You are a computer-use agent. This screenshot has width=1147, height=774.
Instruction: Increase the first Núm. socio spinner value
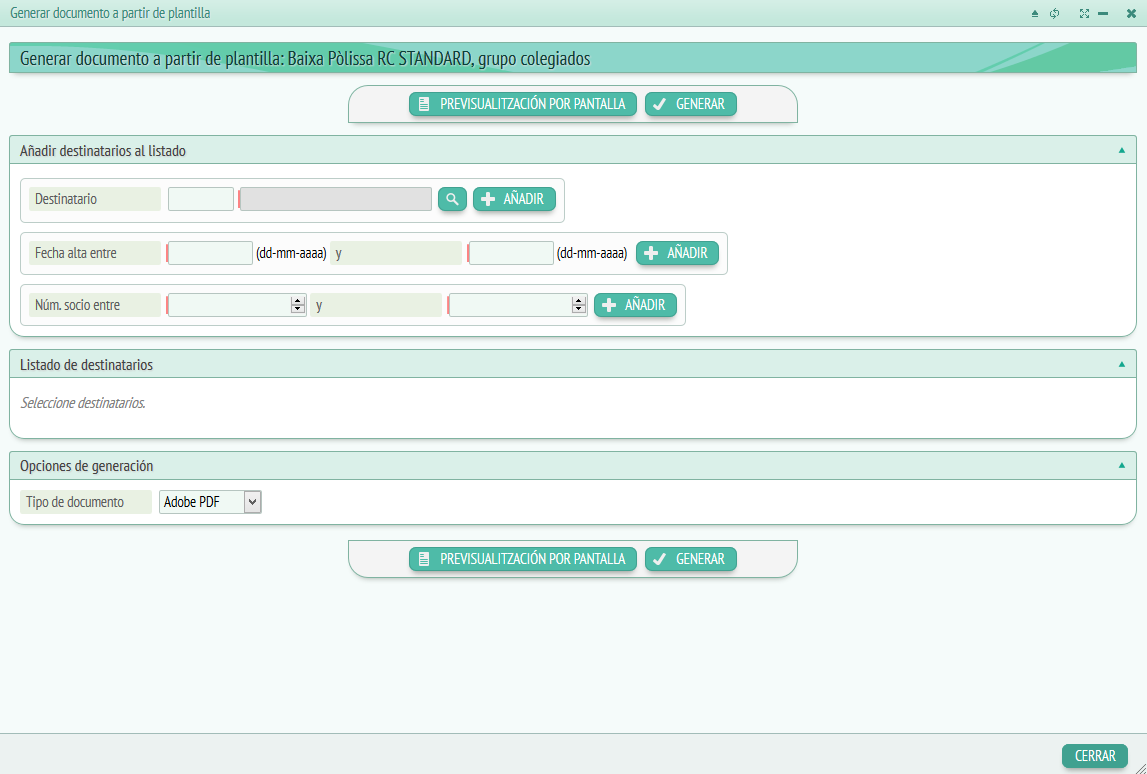click(297, 301)
